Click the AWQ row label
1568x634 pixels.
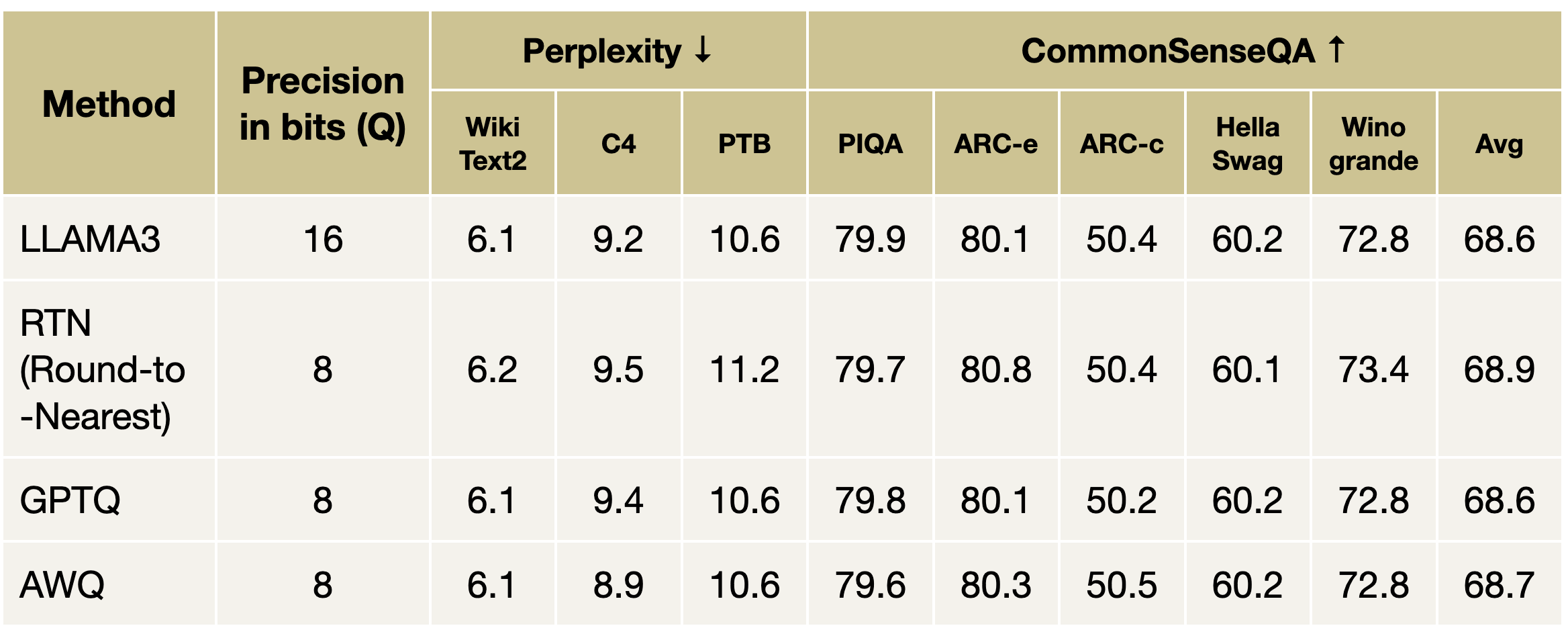tap(62, 585)
